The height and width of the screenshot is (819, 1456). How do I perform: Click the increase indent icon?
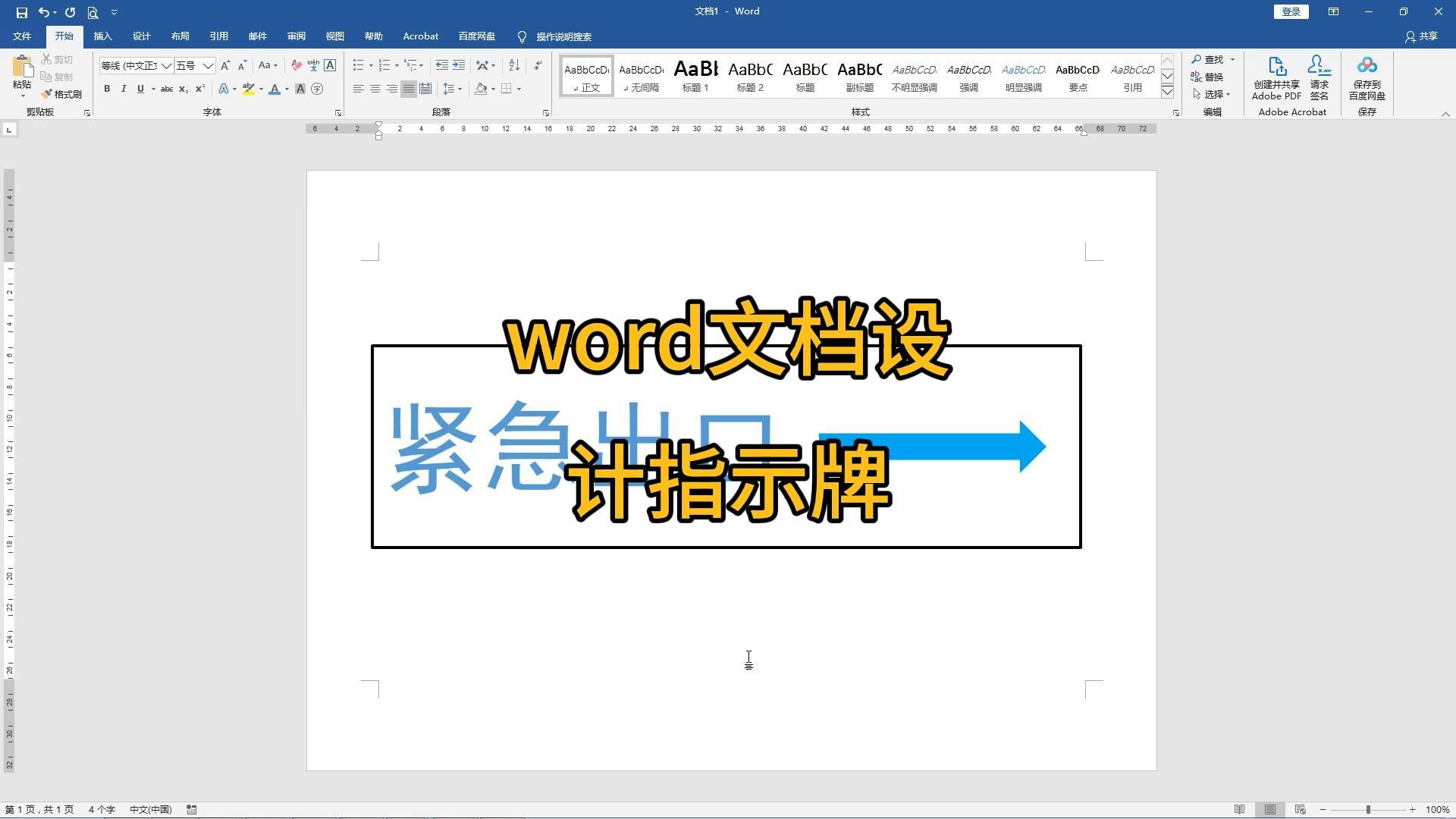pyautogui.click(x=459, y=66)
